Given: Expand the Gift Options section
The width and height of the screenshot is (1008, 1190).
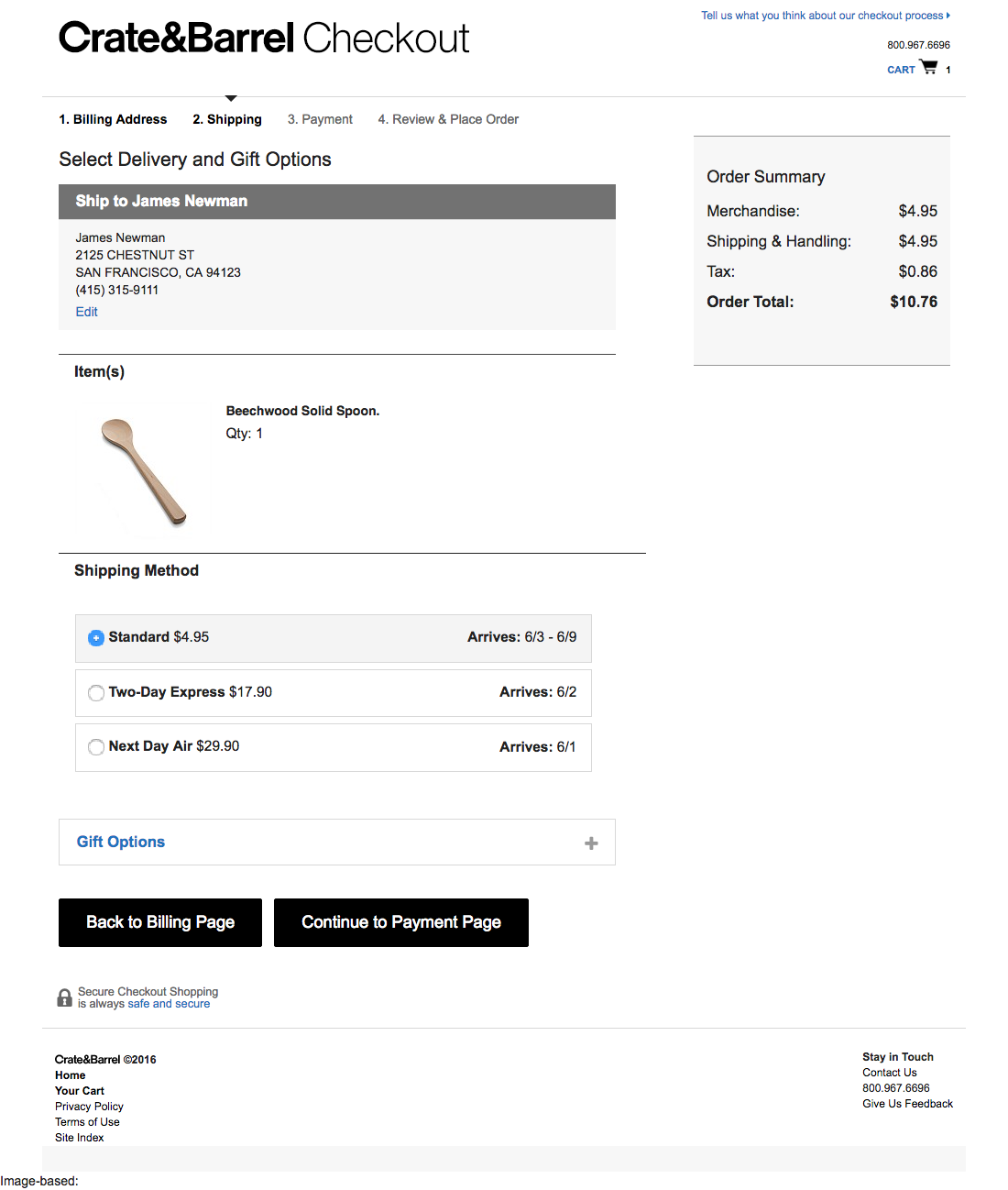Looking at the screenshot, I should click(x=120, y=842).
